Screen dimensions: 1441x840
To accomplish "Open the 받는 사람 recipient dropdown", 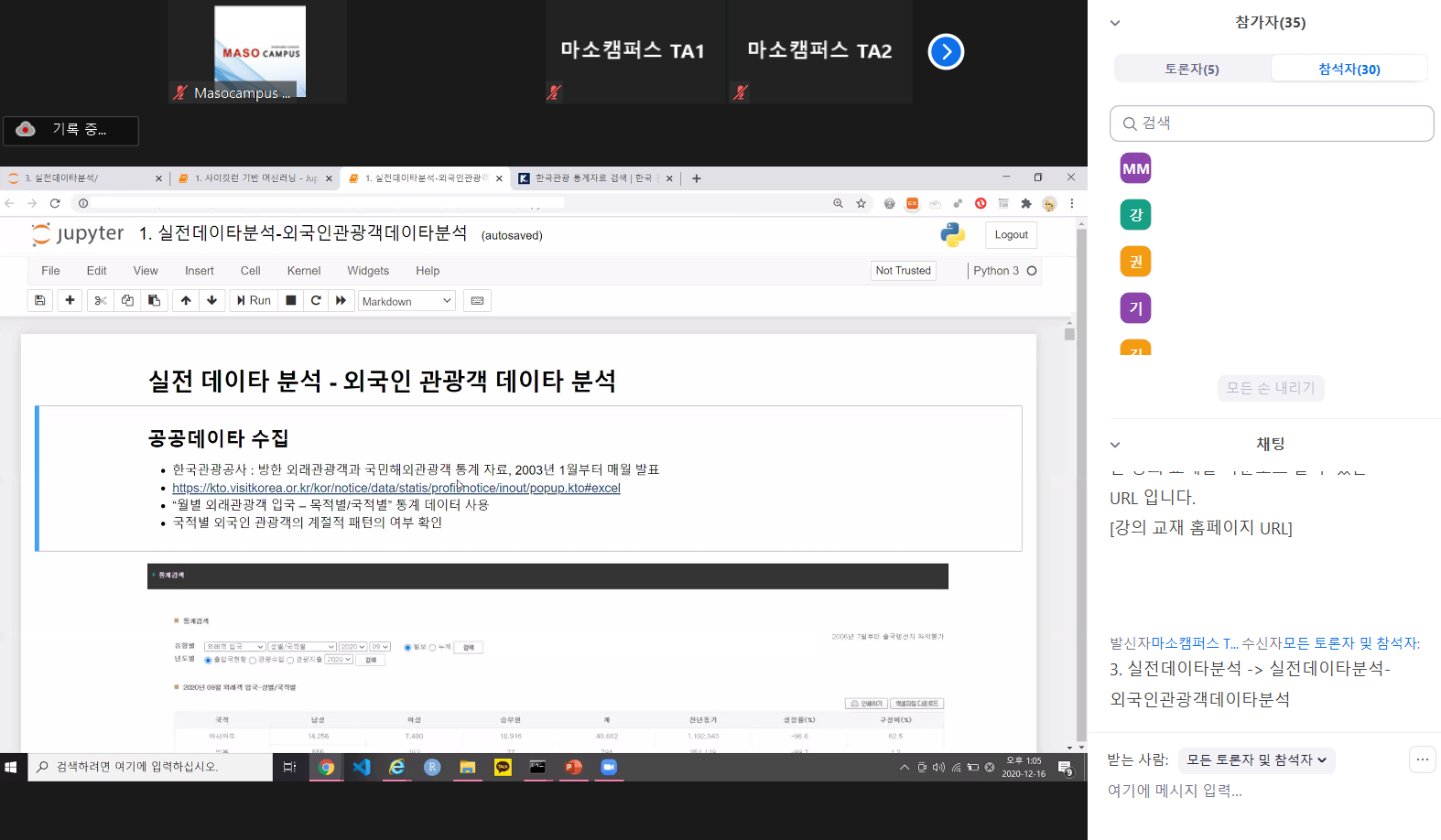I will point(1256,759).
